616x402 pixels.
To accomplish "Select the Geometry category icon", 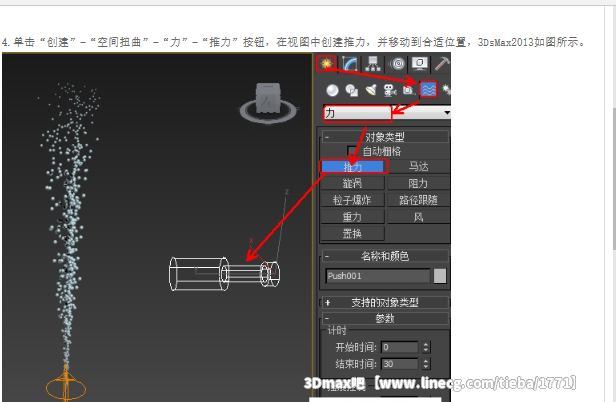I will click(332, 90).
